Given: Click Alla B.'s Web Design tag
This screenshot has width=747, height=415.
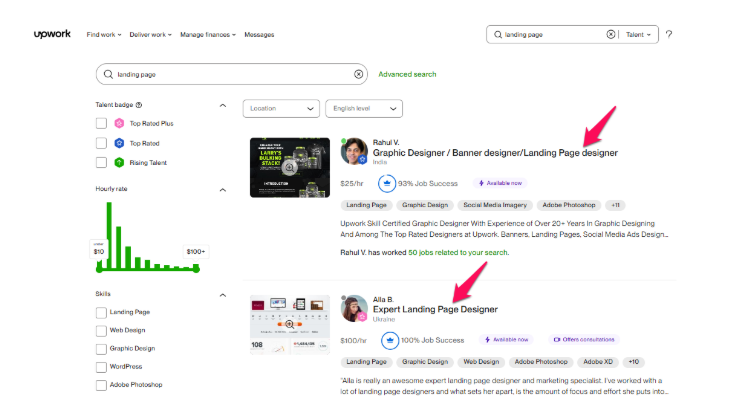Looking at the screenshot, I should [x=481, y=362].
